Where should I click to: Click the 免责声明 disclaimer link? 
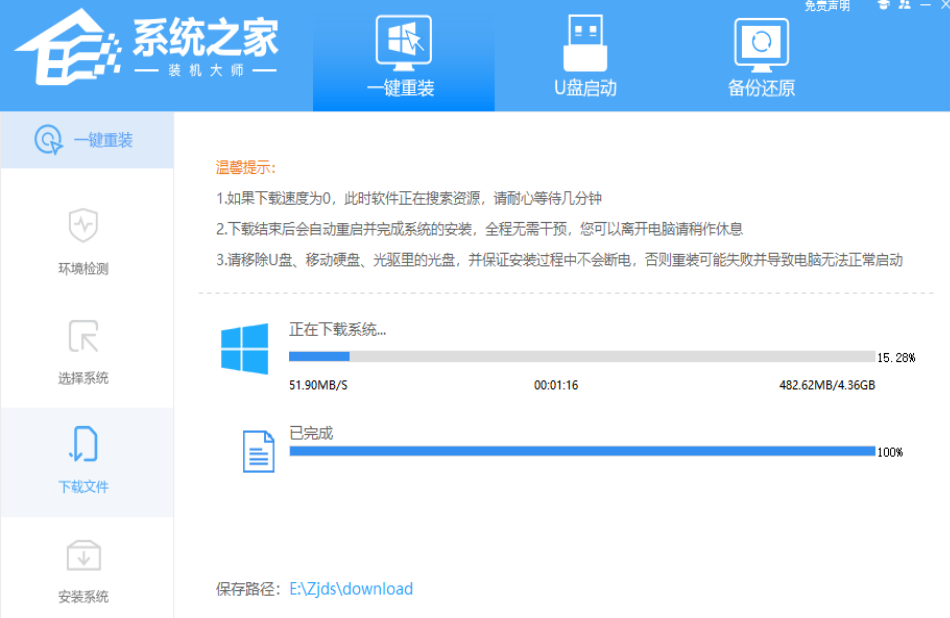827,6
